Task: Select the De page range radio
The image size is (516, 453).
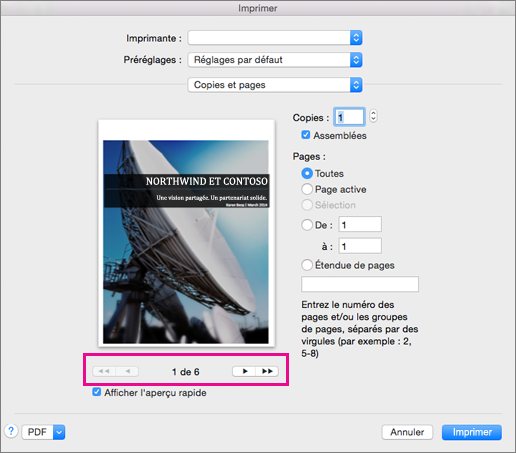Action: coord(307,225)
